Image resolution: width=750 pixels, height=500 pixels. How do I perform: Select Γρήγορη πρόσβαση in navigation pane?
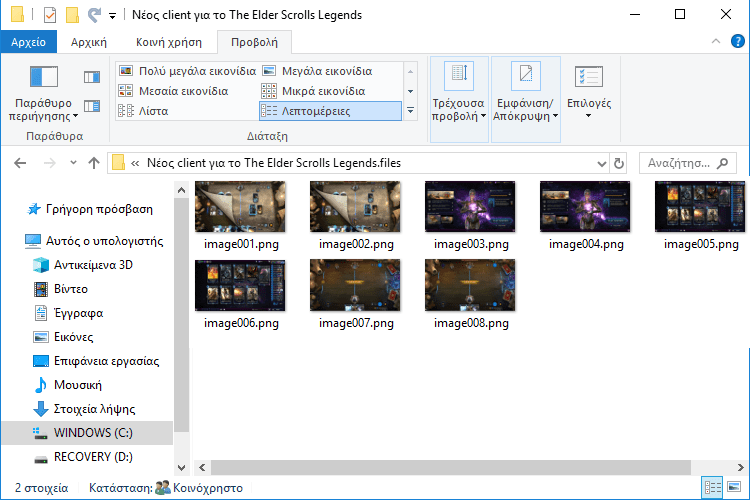point(90,209)
